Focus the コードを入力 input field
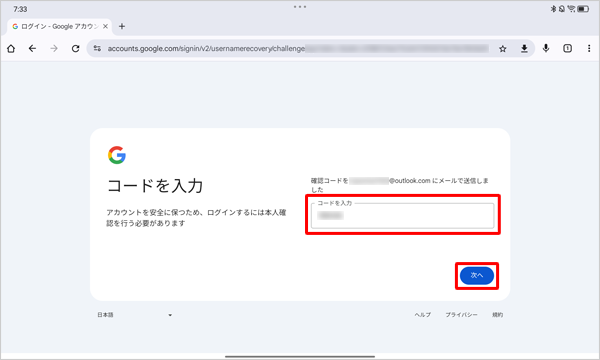The height and width of the screenshot is (360, 600). (x=403, y=216)
